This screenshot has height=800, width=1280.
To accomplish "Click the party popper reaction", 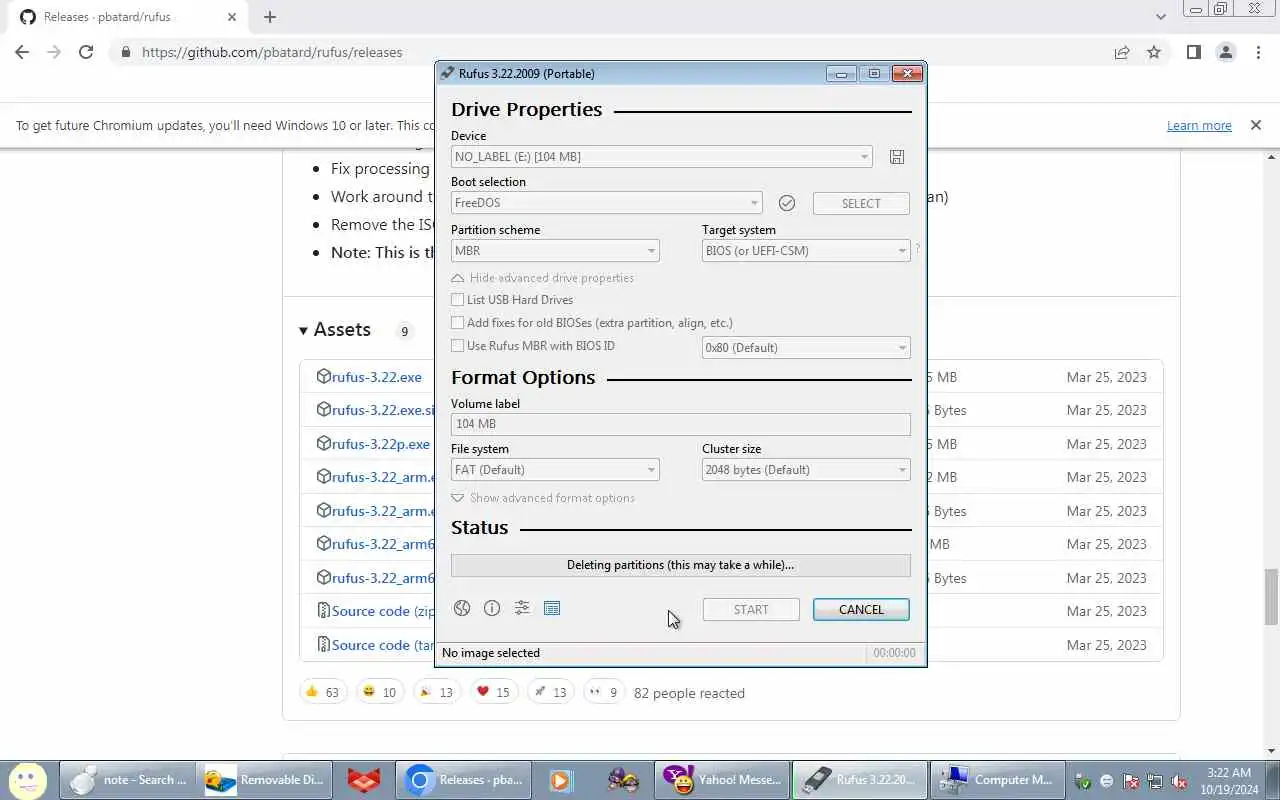I will (436, 692).
